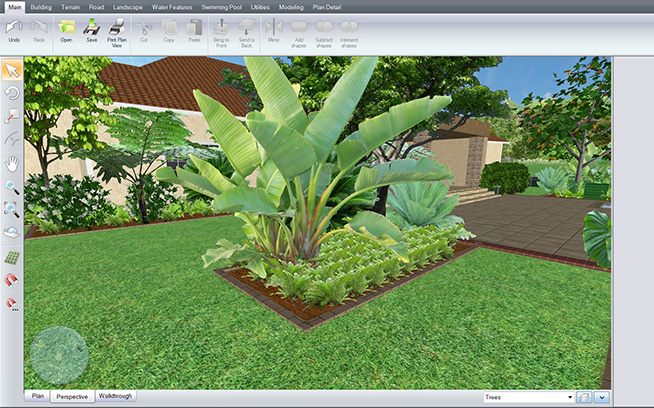
Task: Open a file with the Open icon
Action: click(66, 30)
